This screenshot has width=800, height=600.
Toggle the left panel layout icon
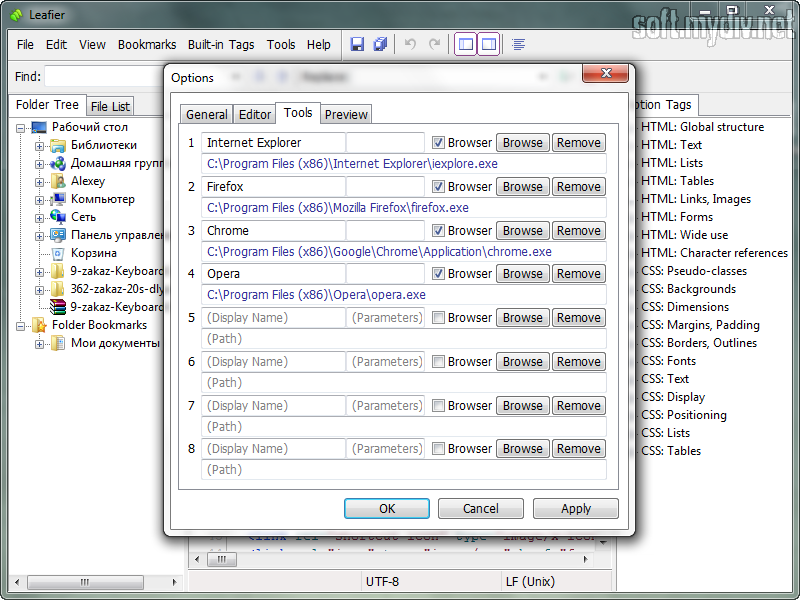coord(466,44)
